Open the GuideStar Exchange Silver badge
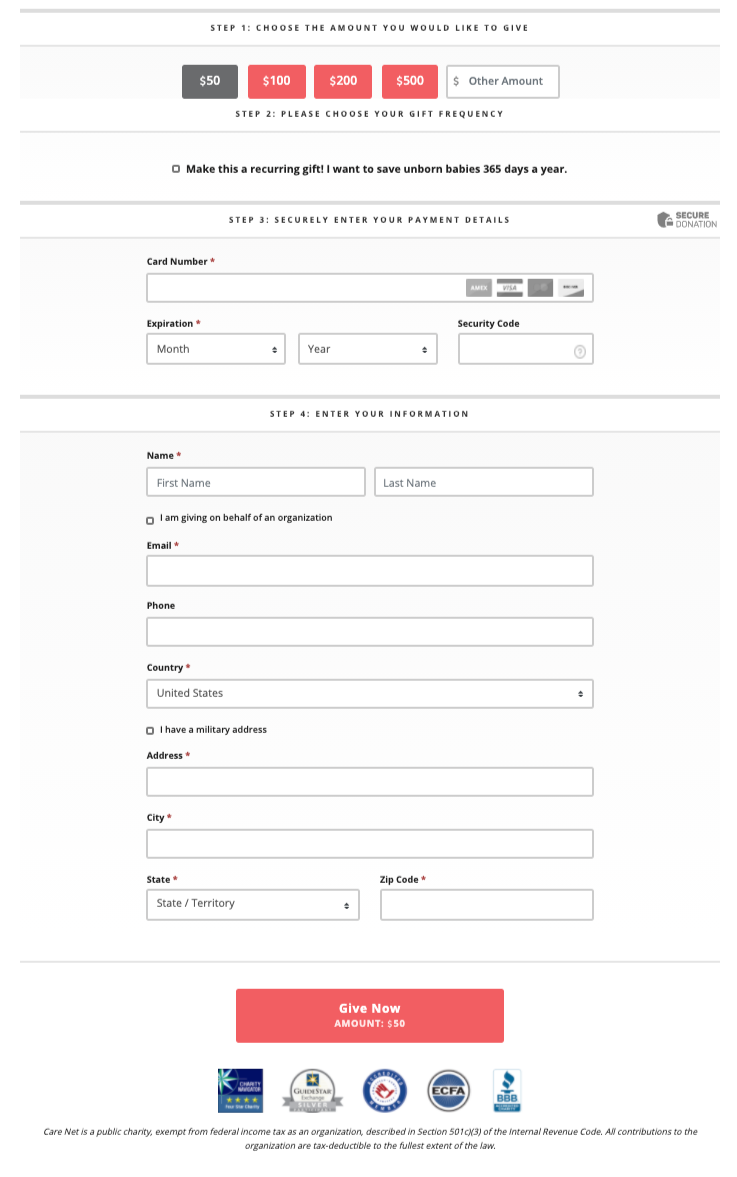The height and width of the screenshot is (1177, 737). tap(312, 1091)
